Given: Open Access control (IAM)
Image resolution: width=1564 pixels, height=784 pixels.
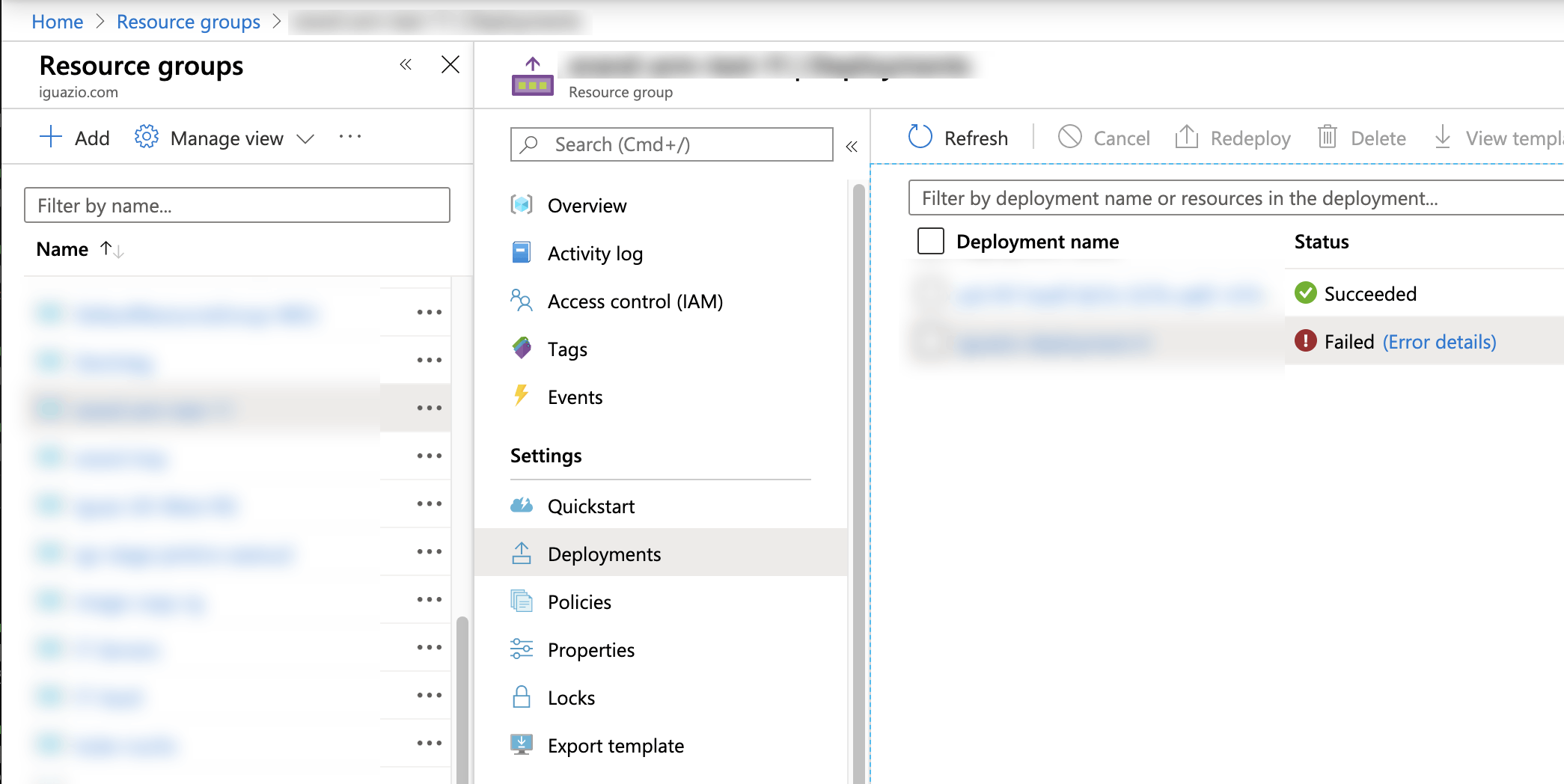Looking at the screenshot, I should (635, 301).
